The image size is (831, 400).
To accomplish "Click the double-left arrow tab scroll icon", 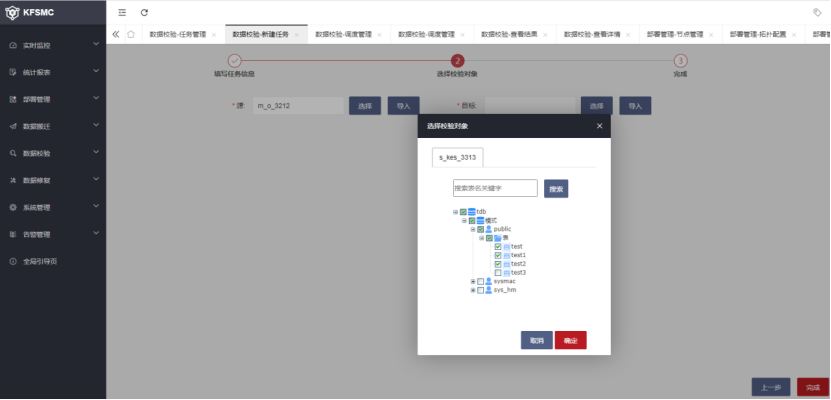I will click(116, 34).
